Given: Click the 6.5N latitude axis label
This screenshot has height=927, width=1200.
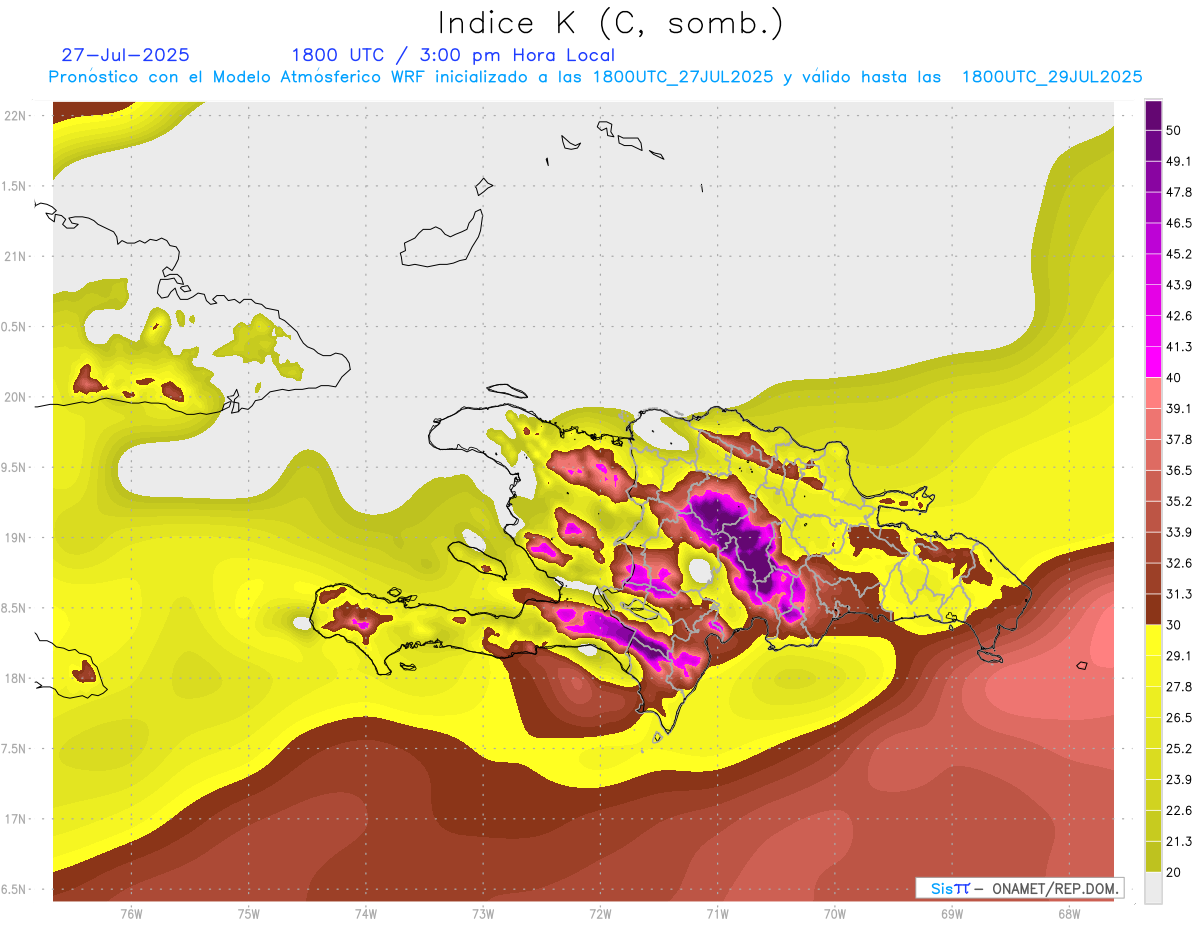Looking at the screenshot, I should (x=14, y=889).
